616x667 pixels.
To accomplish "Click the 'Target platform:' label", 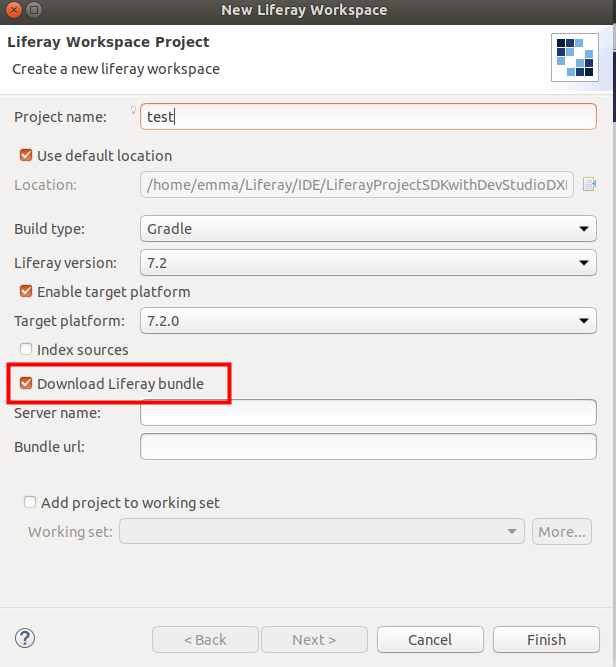I will [69, 321].
